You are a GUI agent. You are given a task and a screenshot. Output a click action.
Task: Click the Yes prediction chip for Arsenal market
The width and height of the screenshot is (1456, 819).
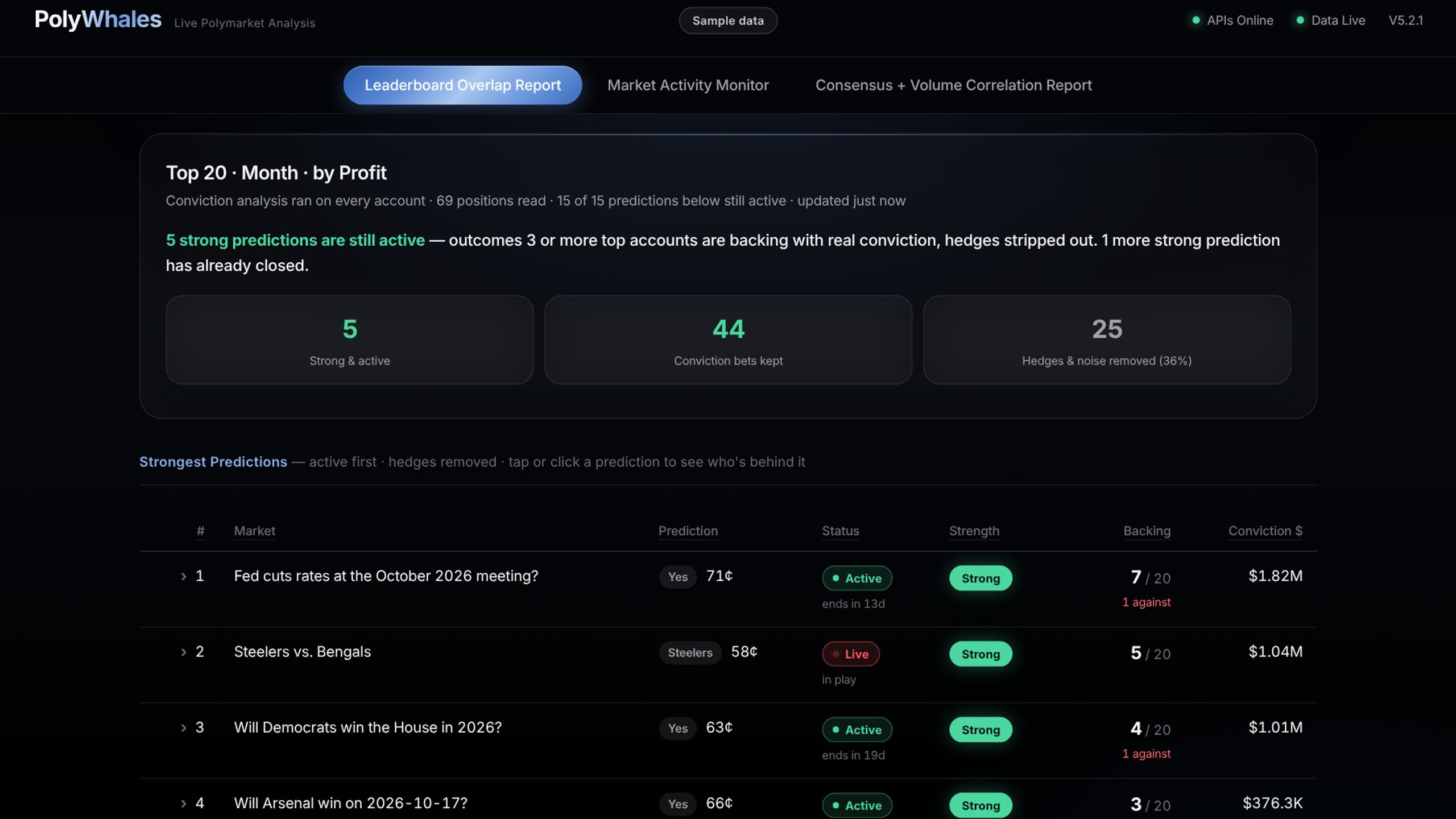677,804
